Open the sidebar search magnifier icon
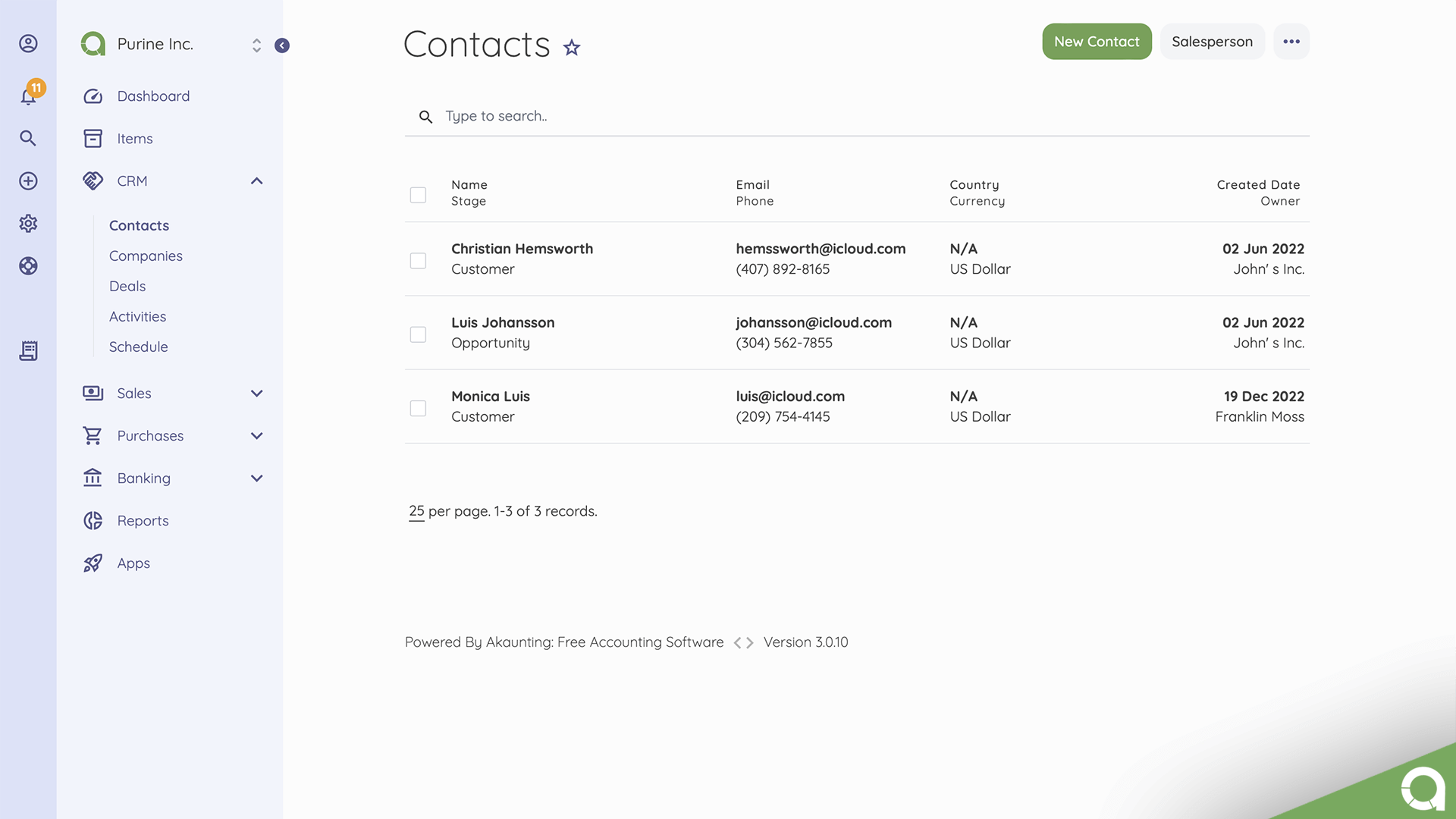The width and height of the screenshot is (1456, 819). pos(28,138)
